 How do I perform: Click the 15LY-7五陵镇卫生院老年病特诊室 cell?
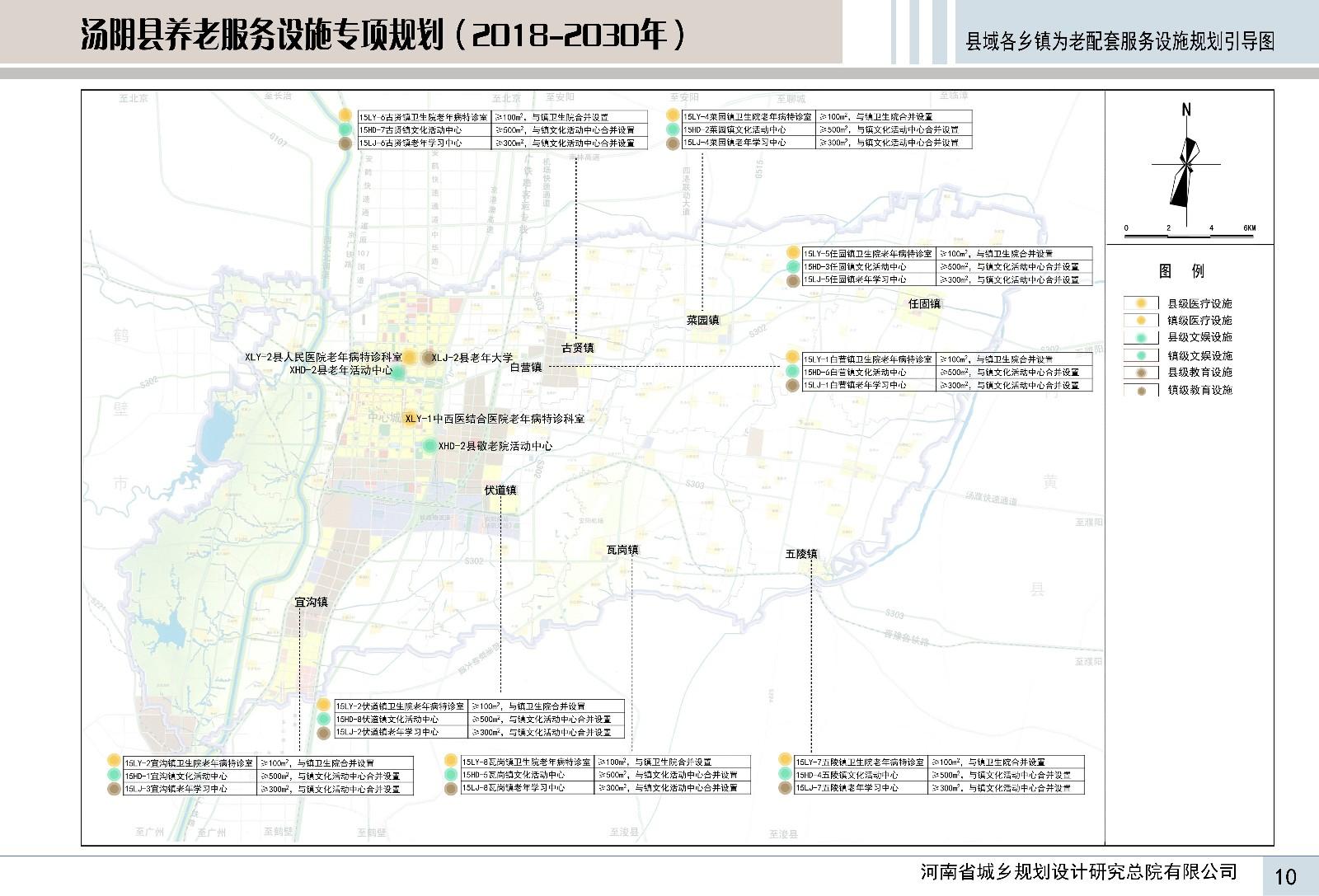pyautogui.click(x=861, y=762)
